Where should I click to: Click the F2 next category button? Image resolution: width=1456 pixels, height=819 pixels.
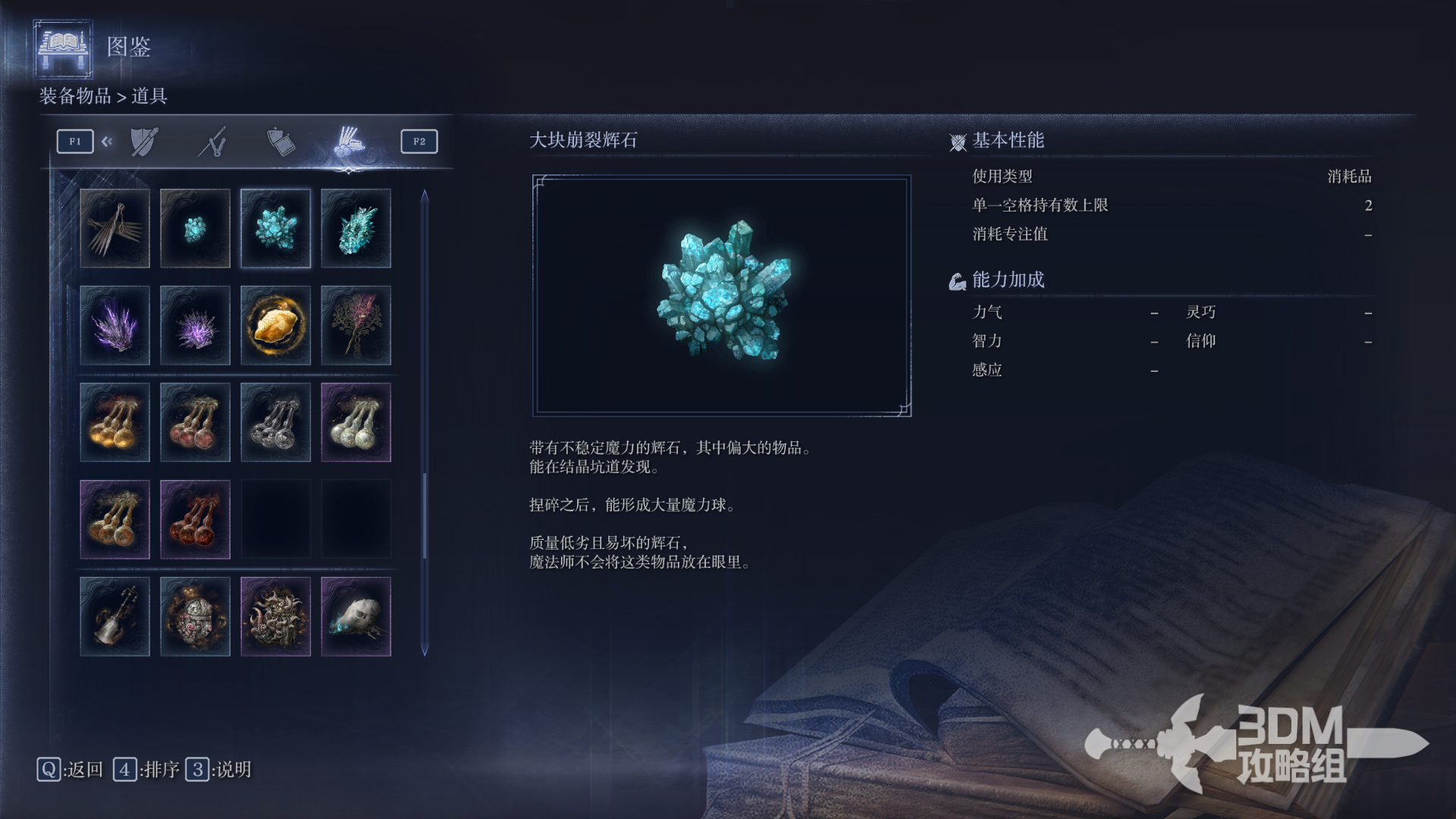(419, 142)
